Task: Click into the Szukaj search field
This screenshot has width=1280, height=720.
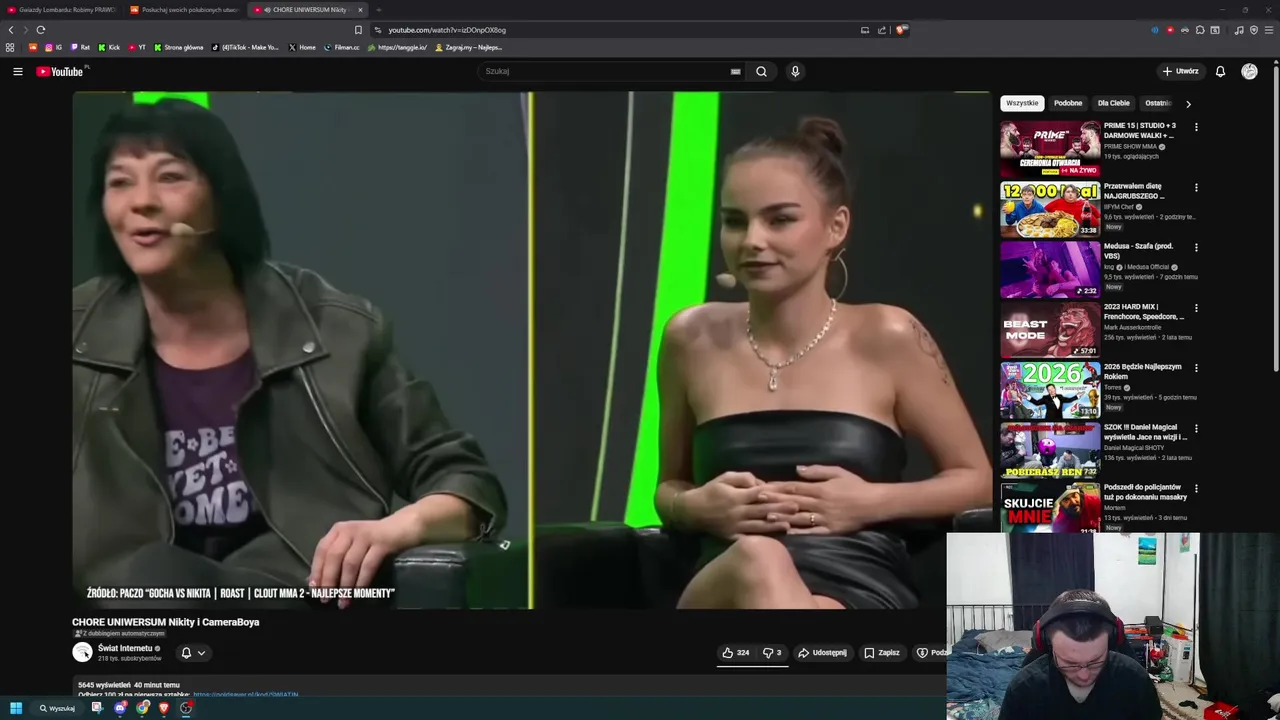Action: 605,71
